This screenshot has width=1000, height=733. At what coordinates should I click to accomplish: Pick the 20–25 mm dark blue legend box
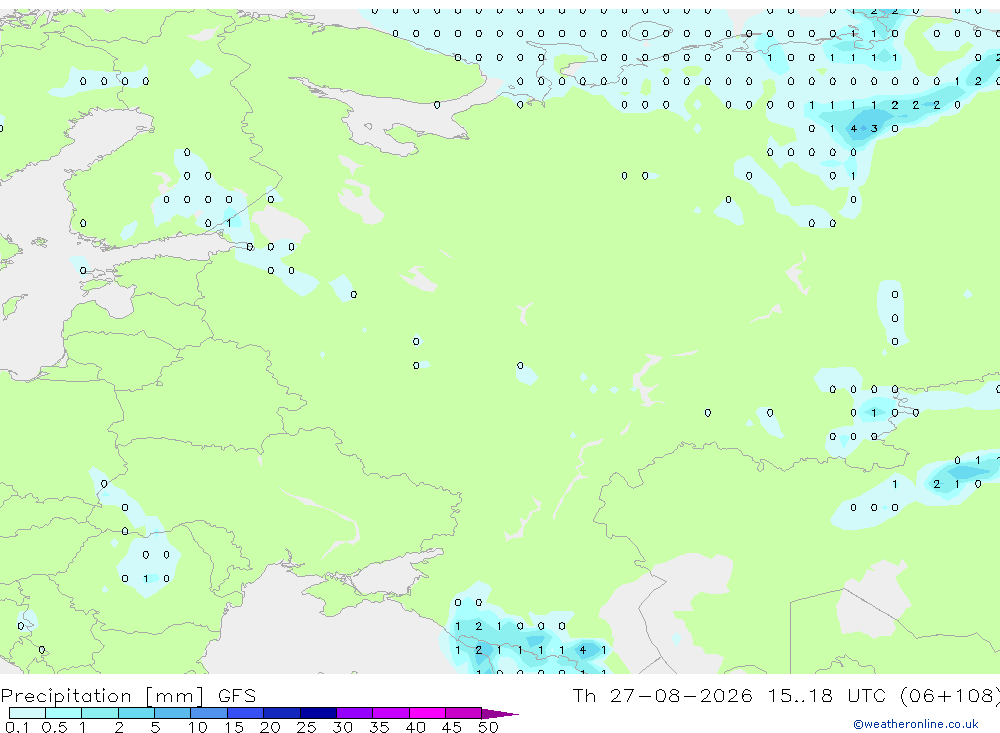[282, 713]
